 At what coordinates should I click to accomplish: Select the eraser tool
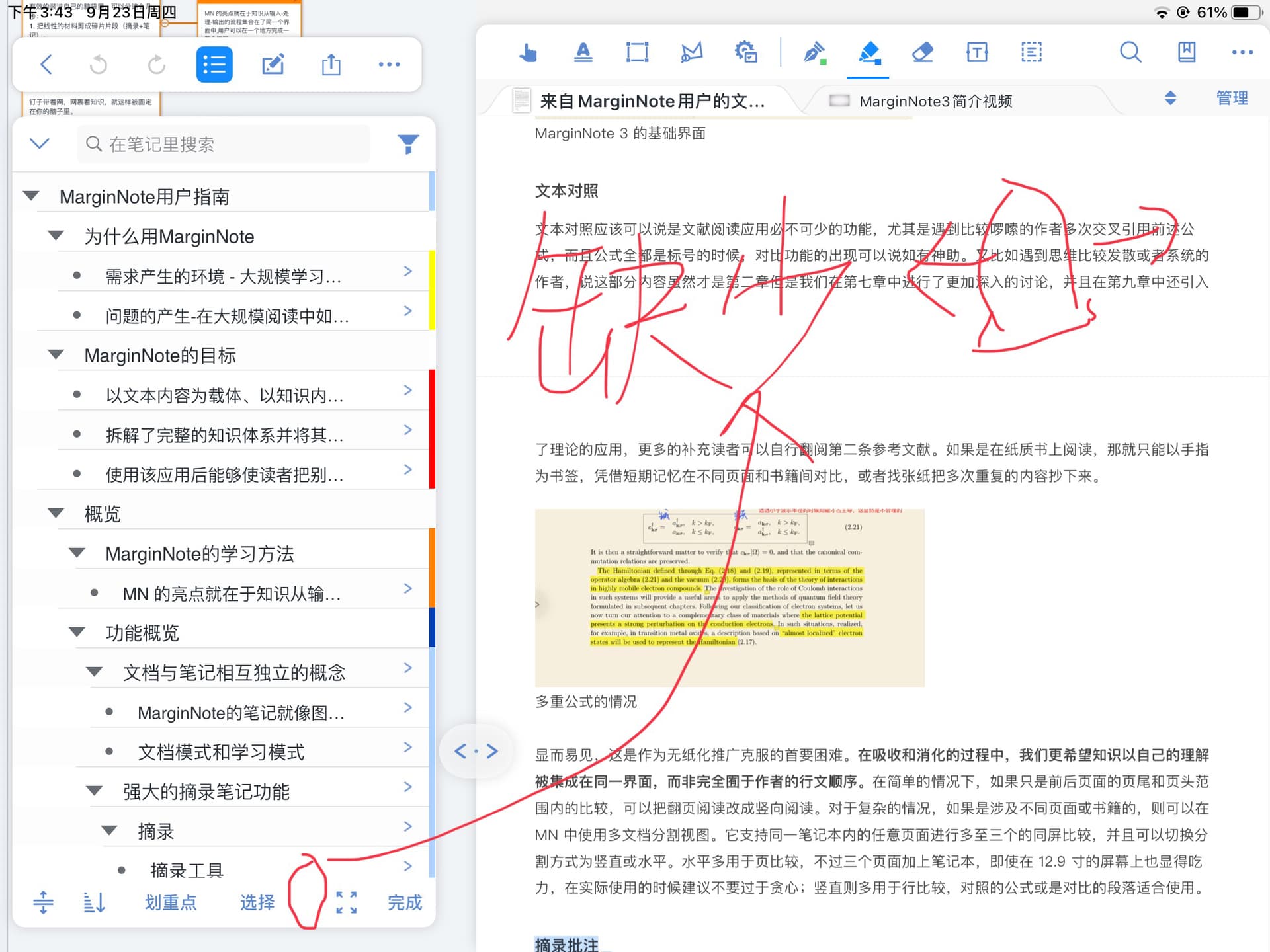[x=922, y=52]
